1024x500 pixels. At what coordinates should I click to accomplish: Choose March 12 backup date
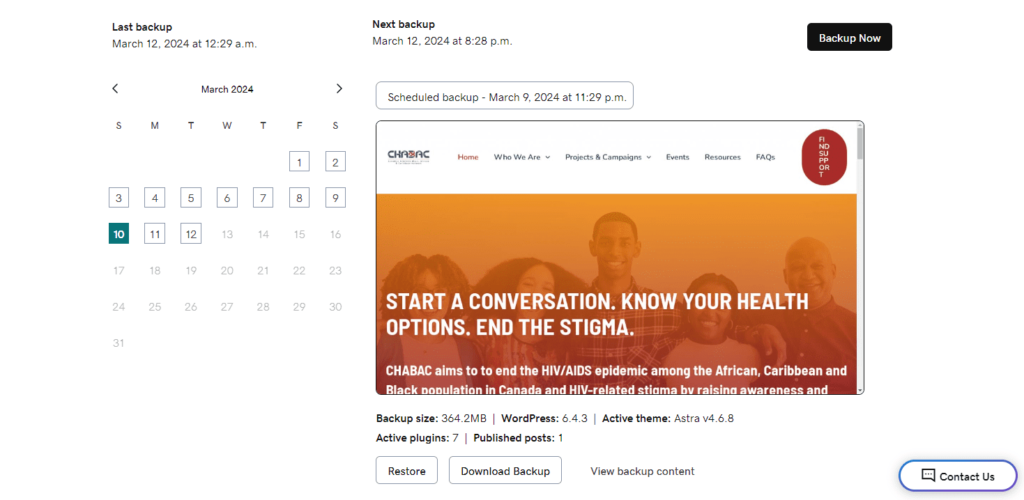pos(191,234)
